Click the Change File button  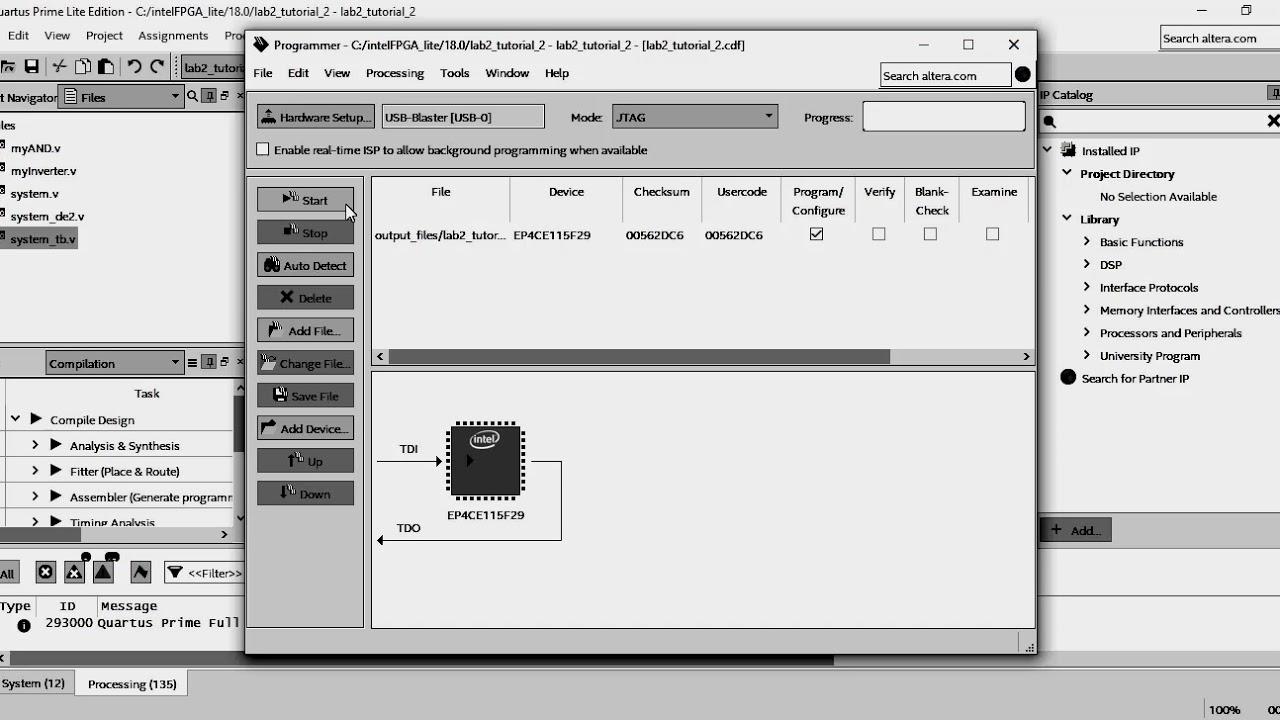click(305, 363)
